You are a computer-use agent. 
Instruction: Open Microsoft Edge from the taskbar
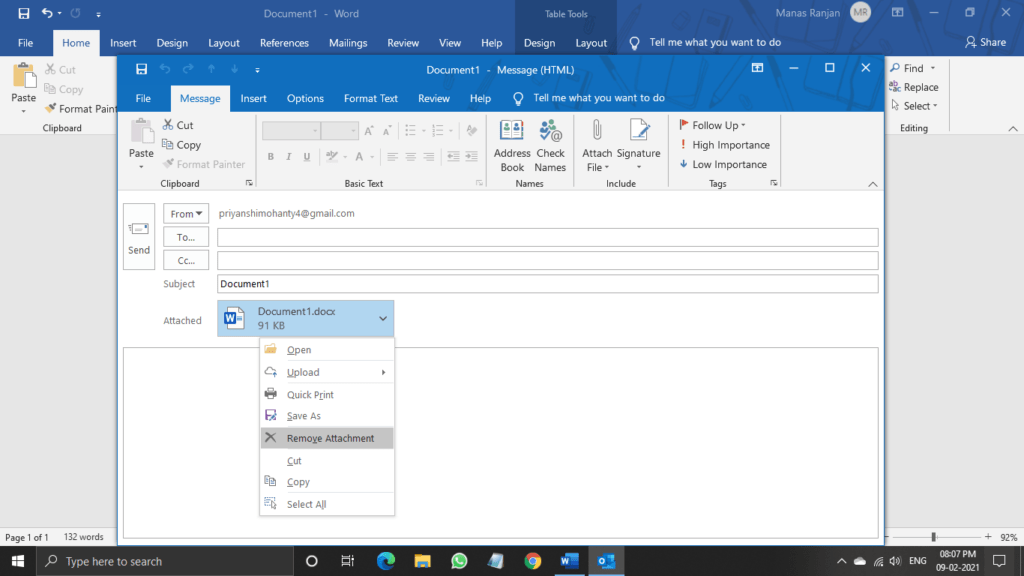(386, 561)
